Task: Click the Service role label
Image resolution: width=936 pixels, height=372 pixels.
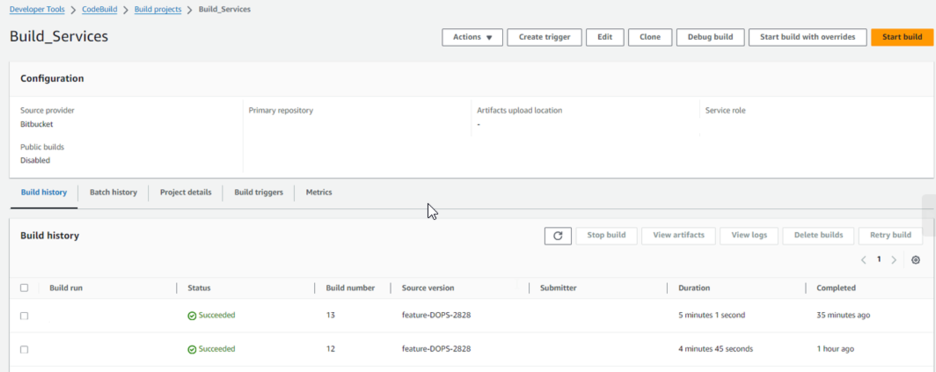Action: point(725,110)
